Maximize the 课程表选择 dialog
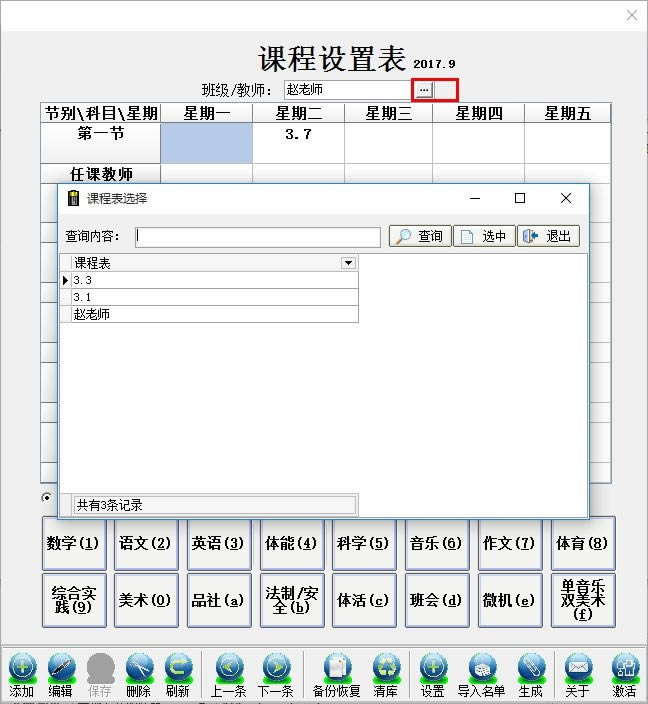The height and width of the screenshot is (704, 648). (520, 198)
